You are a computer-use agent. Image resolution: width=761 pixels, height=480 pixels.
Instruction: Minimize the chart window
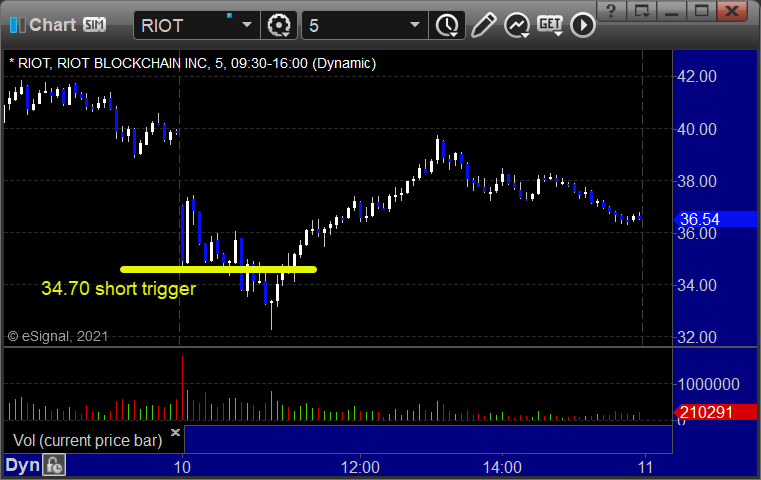pos(672,11)
